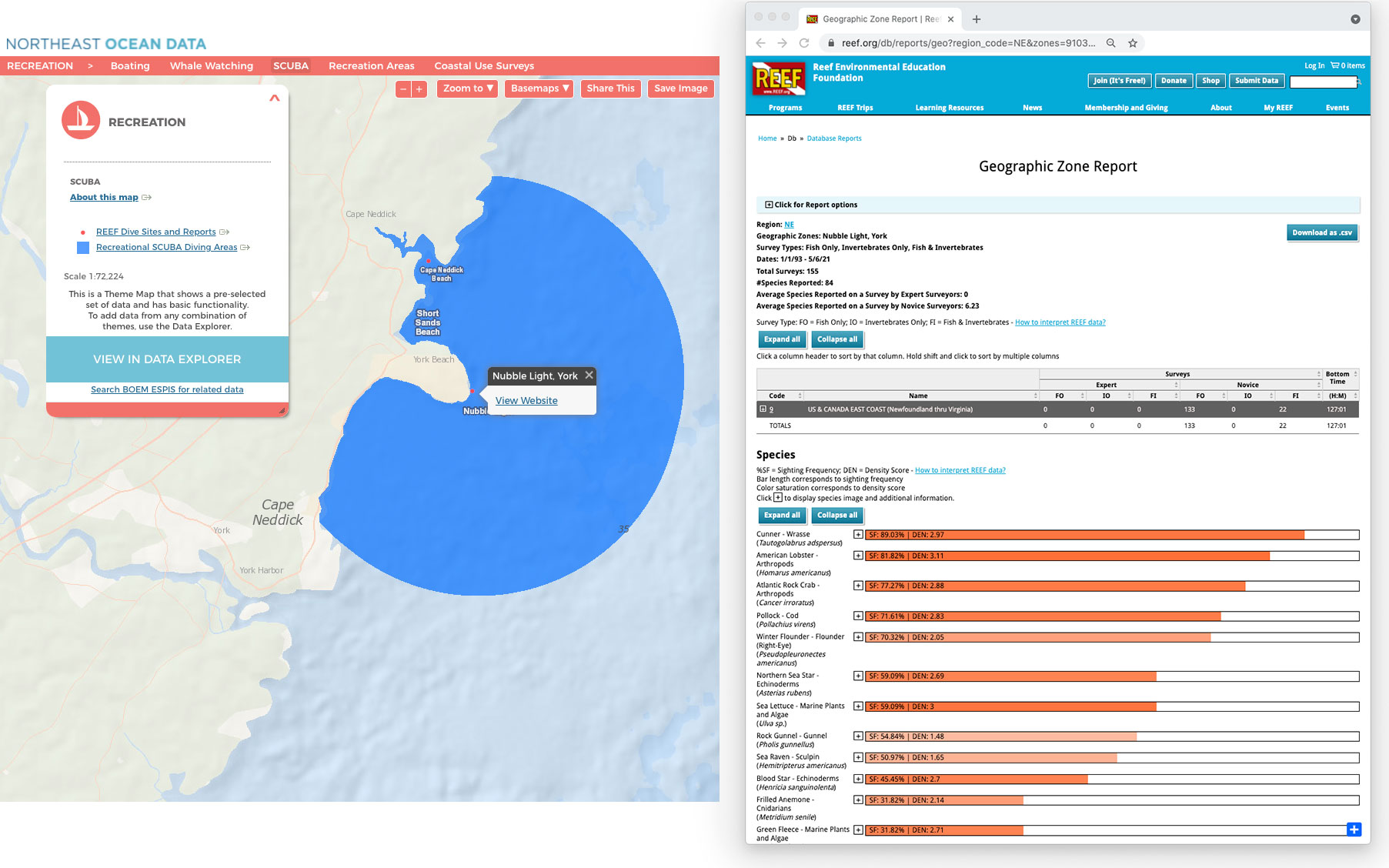Click the RECREATION breadcrumb in the menu bar

40,66
